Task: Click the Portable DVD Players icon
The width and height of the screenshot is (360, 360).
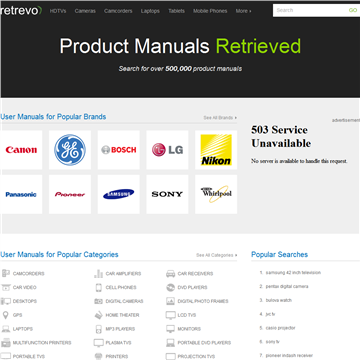Action: tap(170, 343)
